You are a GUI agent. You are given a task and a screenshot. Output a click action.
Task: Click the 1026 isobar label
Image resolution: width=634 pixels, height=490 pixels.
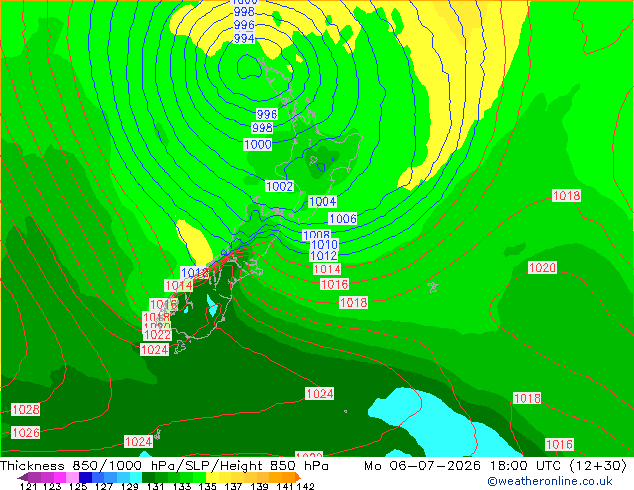25,433
